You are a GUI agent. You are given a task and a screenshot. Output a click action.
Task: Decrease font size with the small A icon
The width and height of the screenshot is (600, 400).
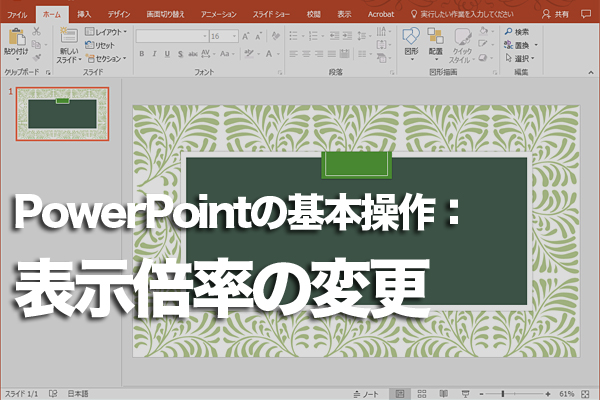click(258, 36)
